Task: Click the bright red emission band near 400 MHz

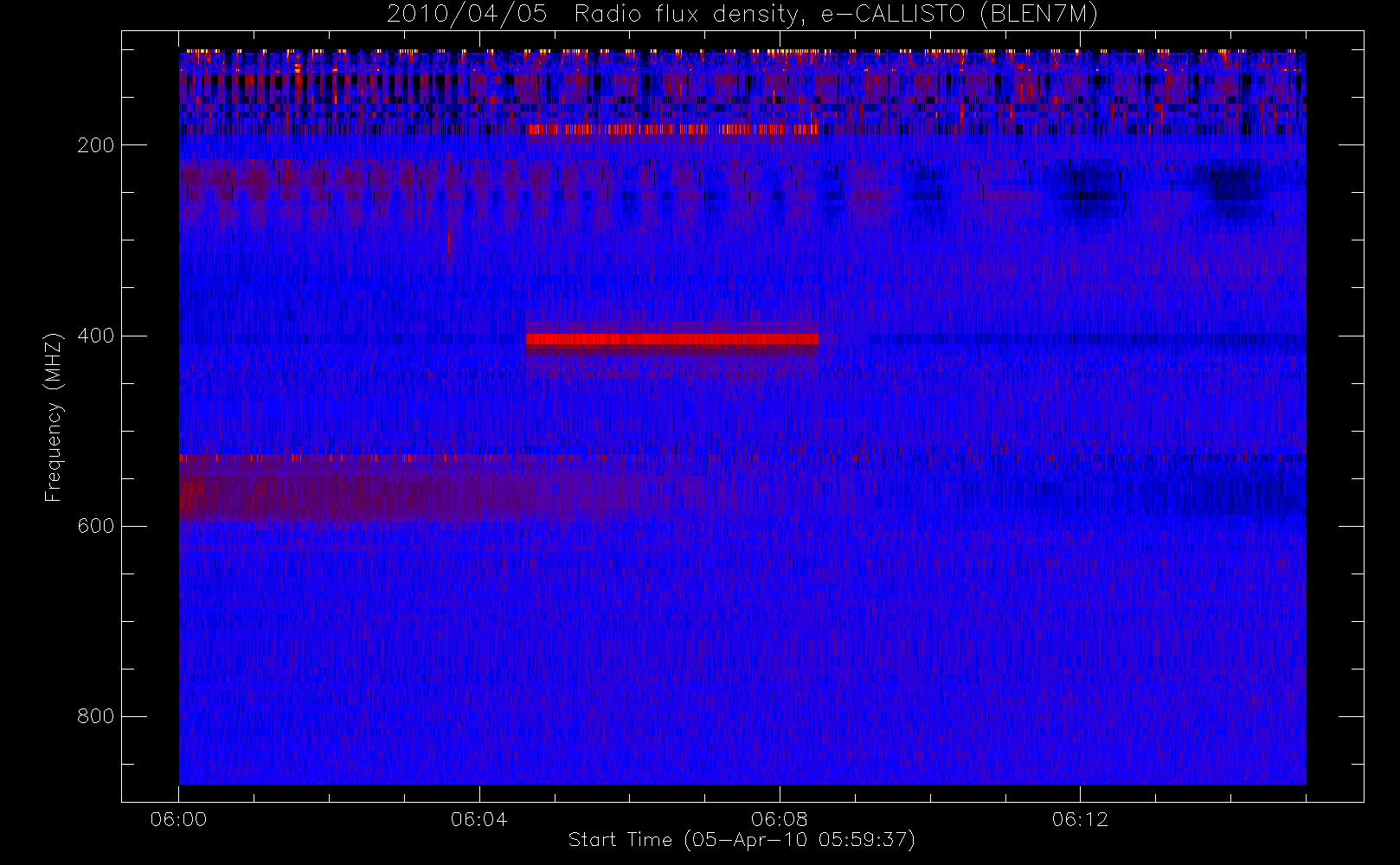Action: [x=672, y=339]
